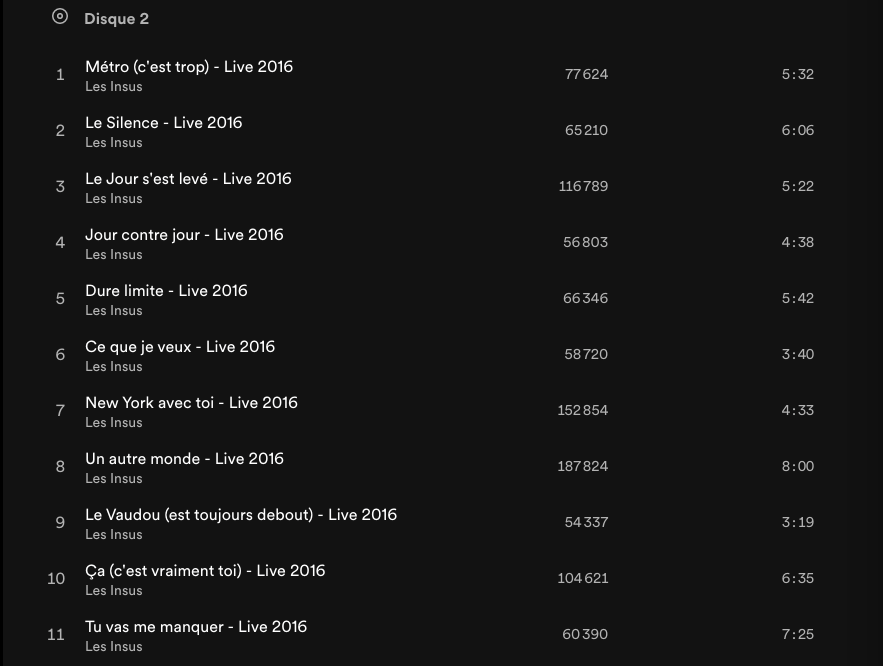Click Tu vas me manquer - Live 2016

pos(196,627)
